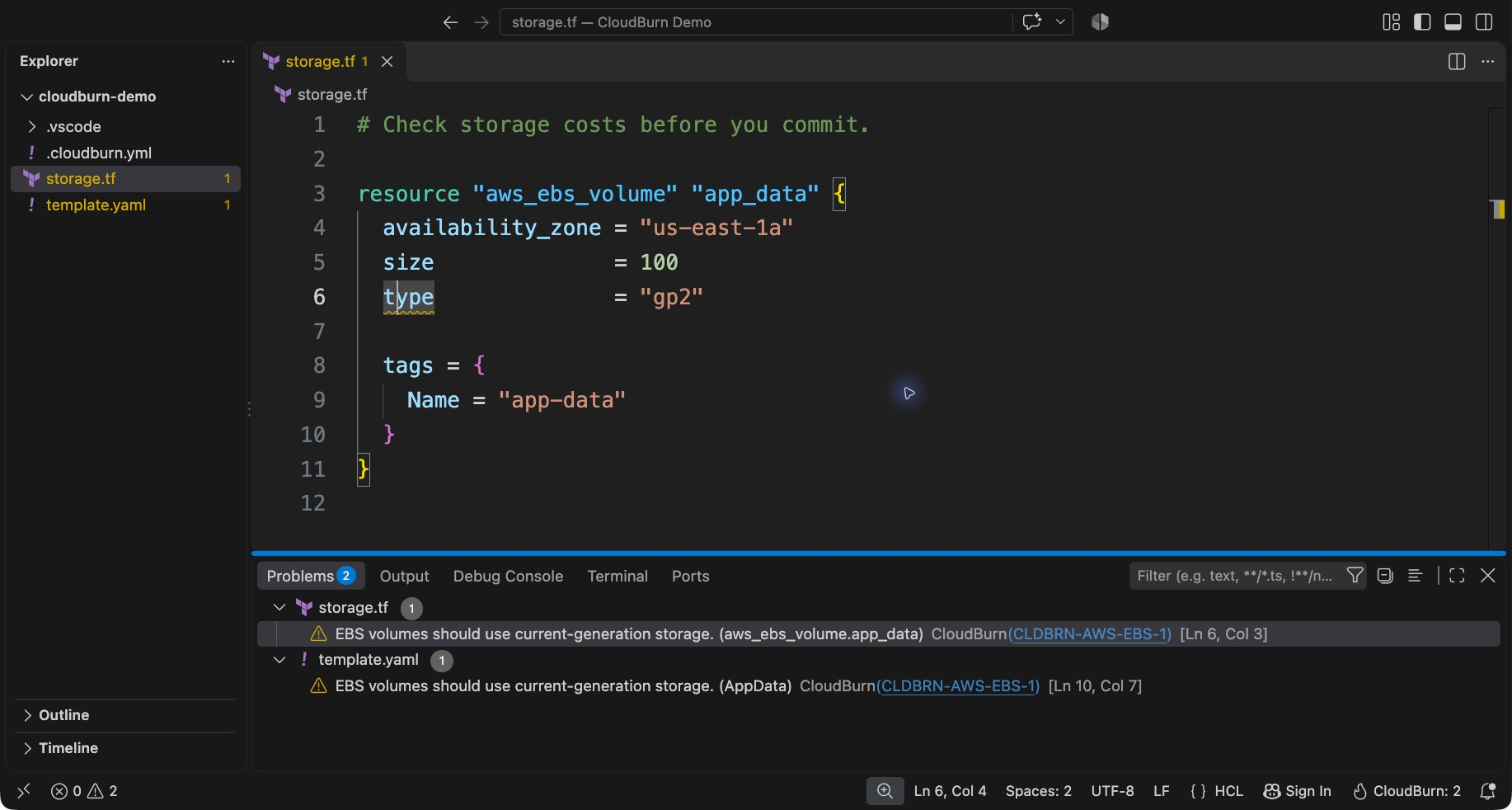Open a remote window from status bar

24,791
